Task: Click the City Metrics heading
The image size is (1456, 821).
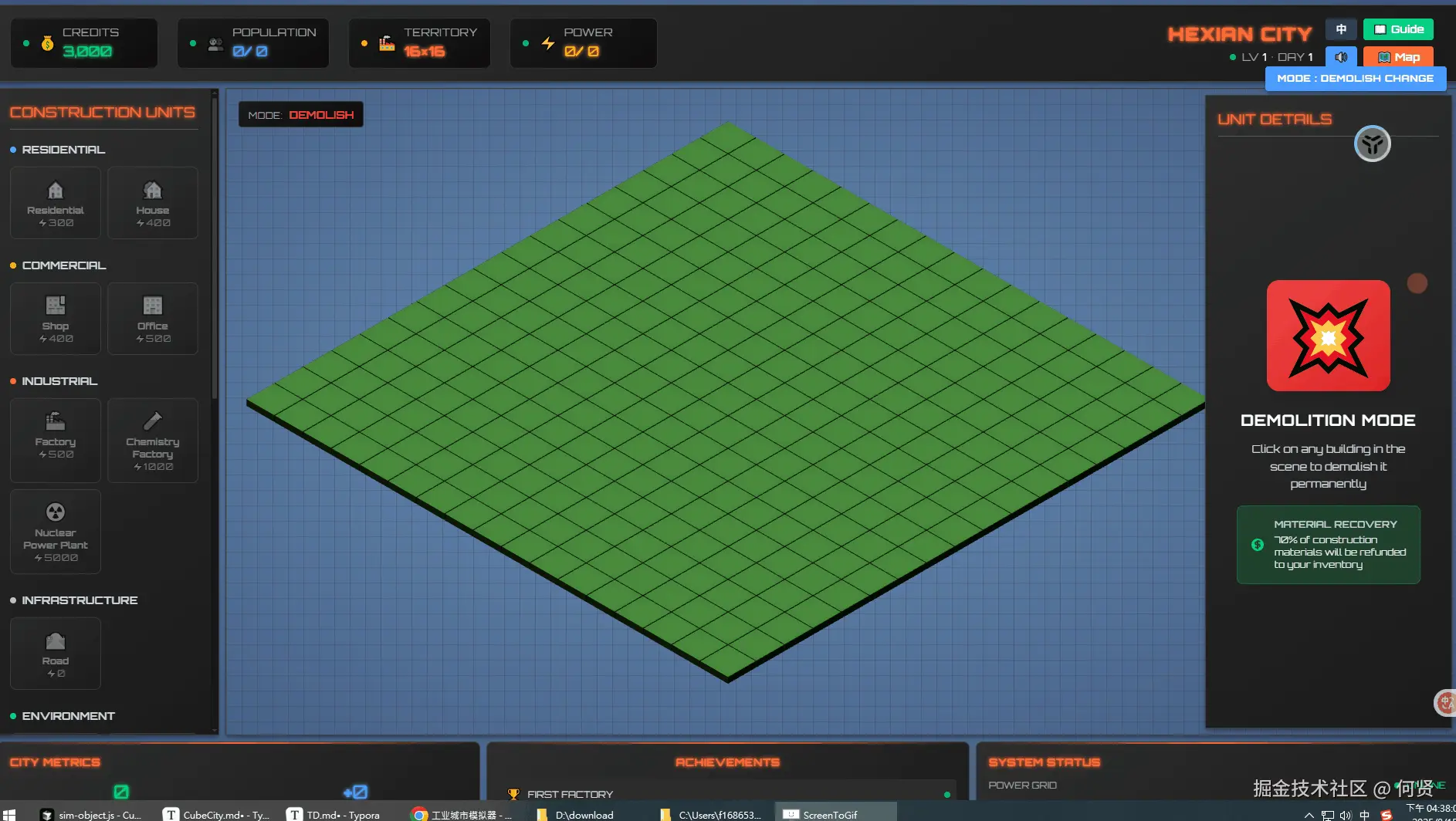Action: [55, 762]
